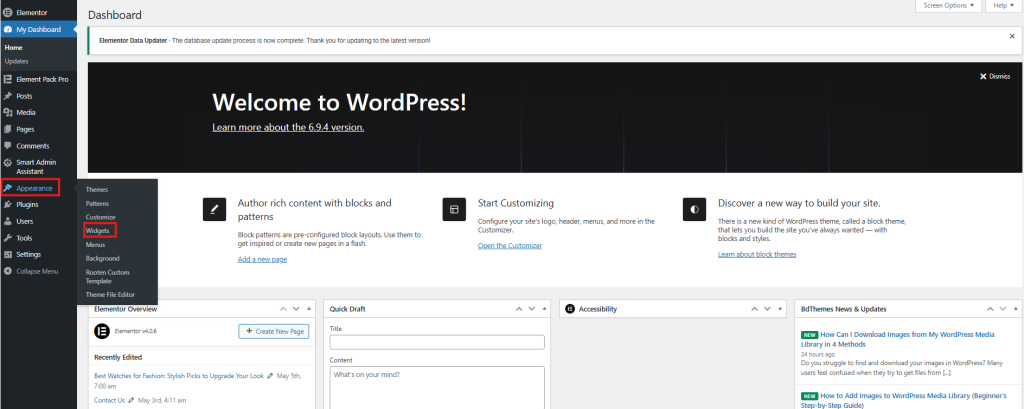Click the layout icon beside Start Customizing
The width and height of the screenshot is (1024, 409).
454,209
